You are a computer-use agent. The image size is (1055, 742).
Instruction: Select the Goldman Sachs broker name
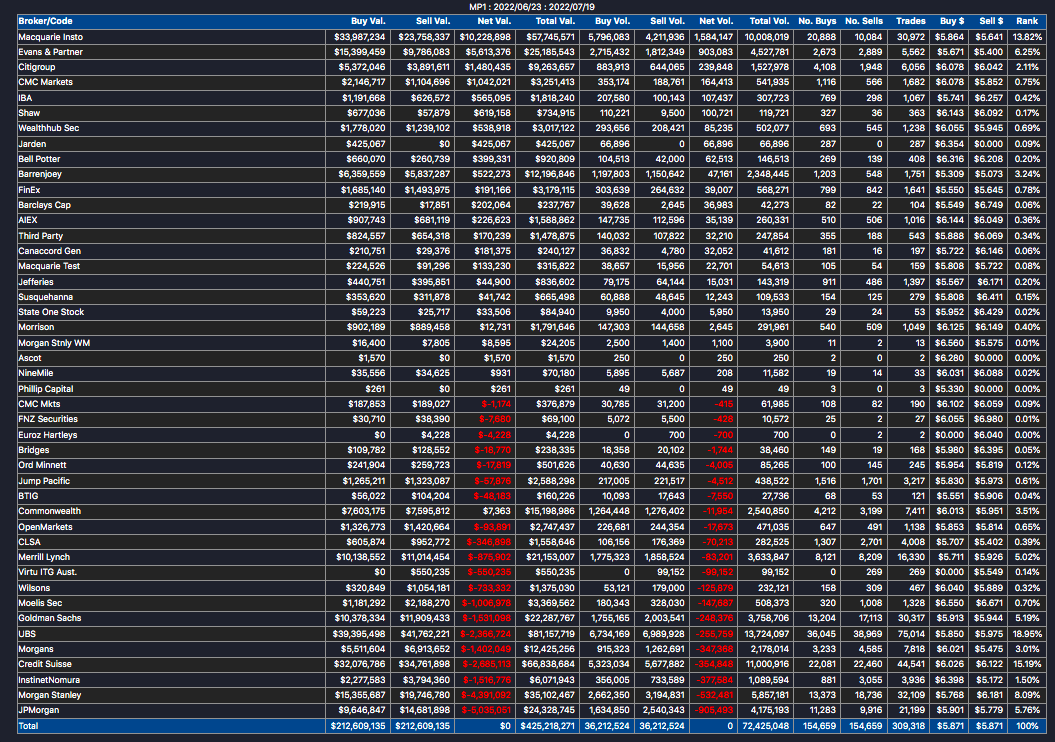(50, 618)
